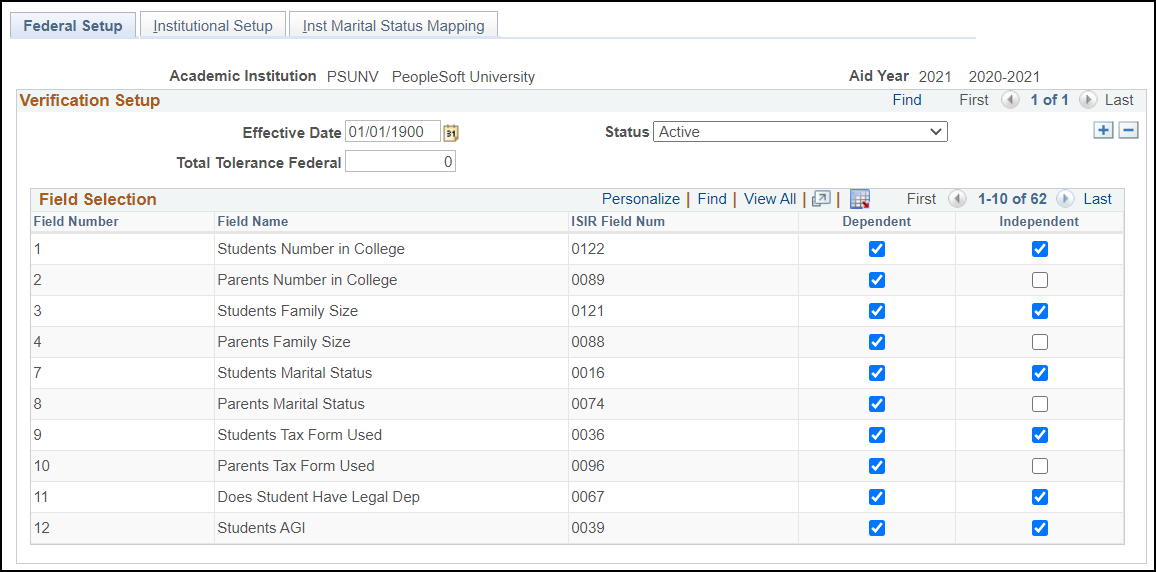The width and height of the screenshot is (1156, 572).
Task: Download Field Selection grid to spreadsheet
Action: pos(860,199)
